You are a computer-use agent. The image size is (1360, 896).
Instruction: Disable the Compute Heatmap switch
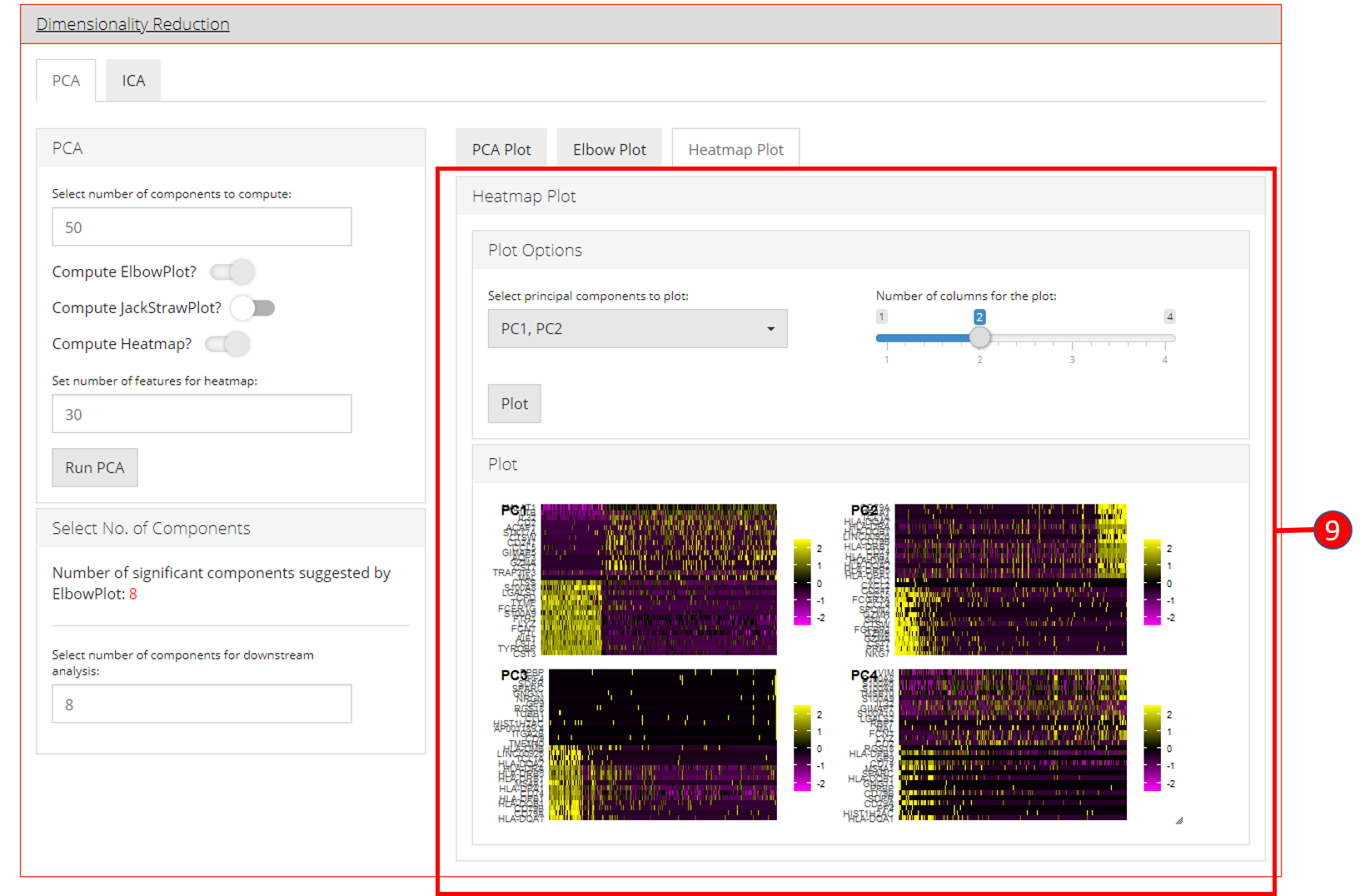pos(228,344)
